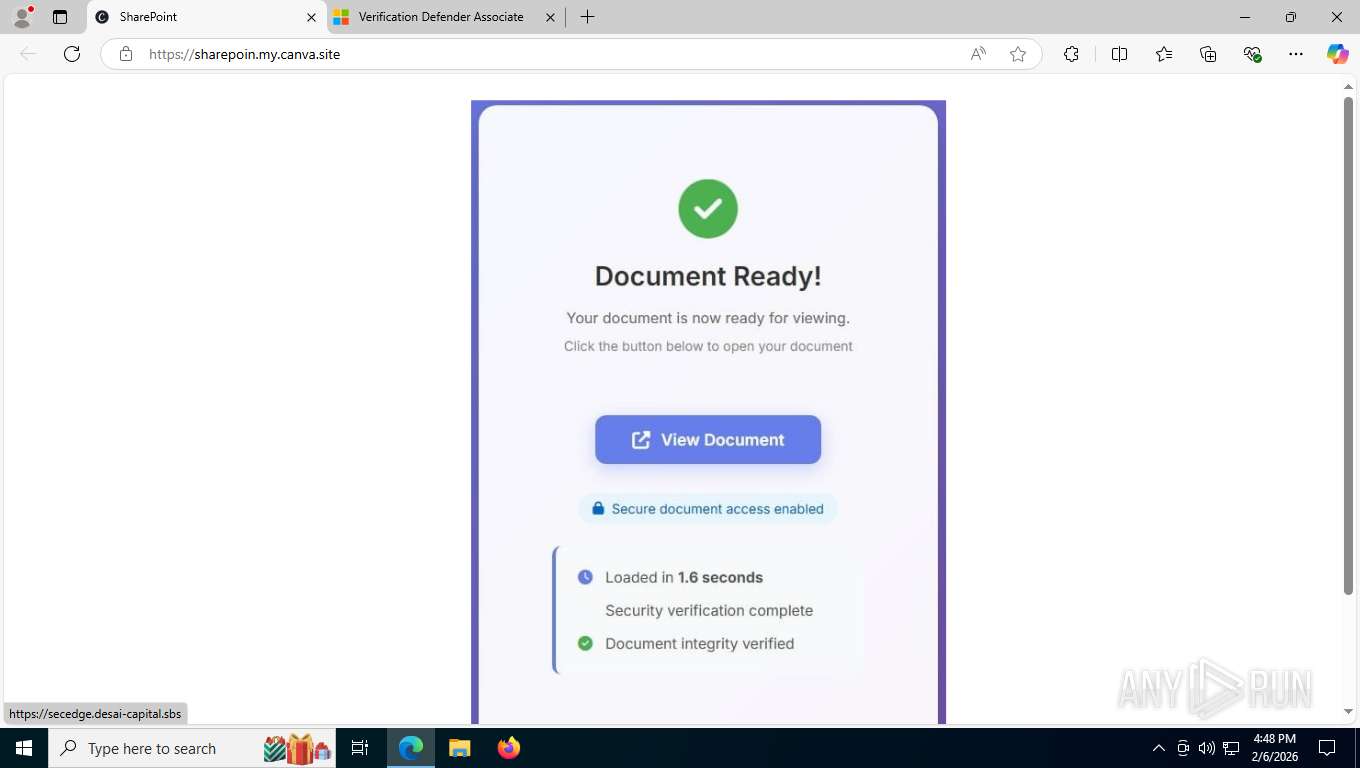Viewport: 1360px width, 768px height.
Task: Click the taskbar search box
Action: click(192, 748)
